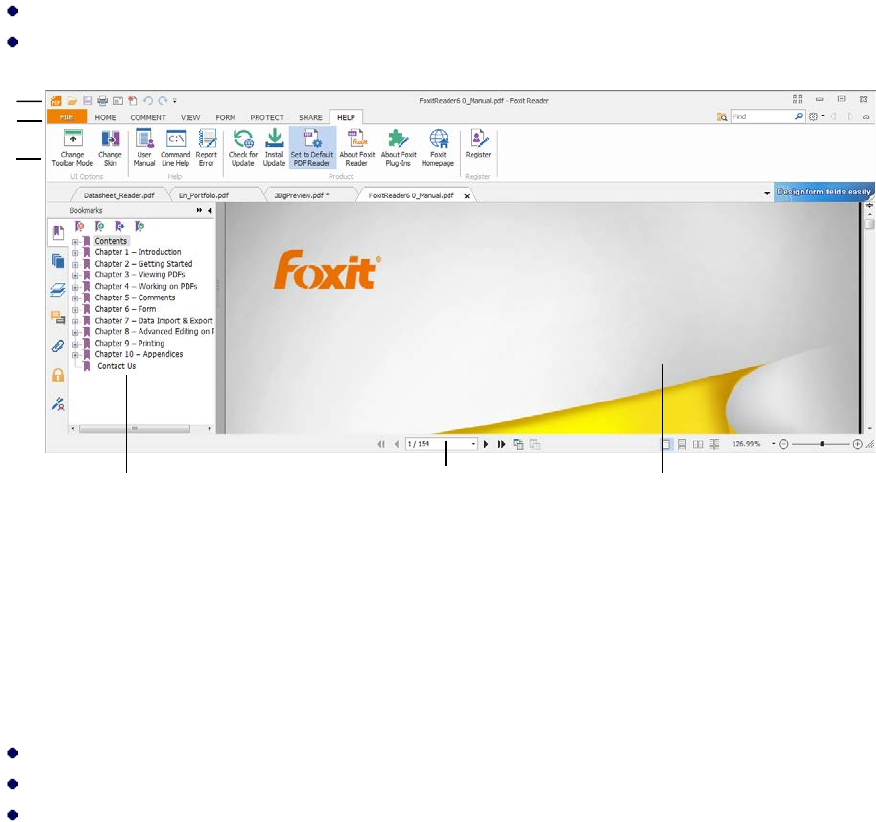Screen dimensions: 876x822
Task: Open the Security lock panel
Action: click(x=58, y=375)
